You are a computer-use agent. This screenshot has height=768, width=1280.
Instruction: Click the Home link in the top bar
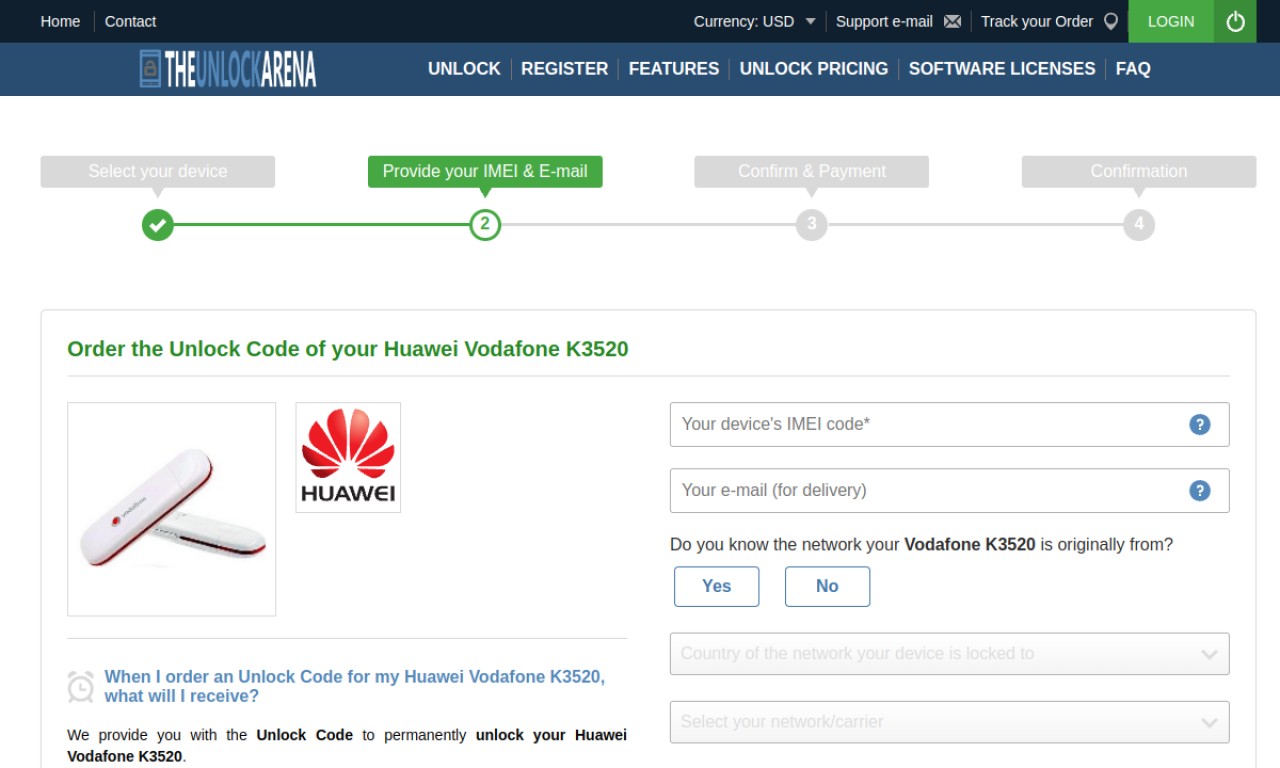(x=60, y=21)
